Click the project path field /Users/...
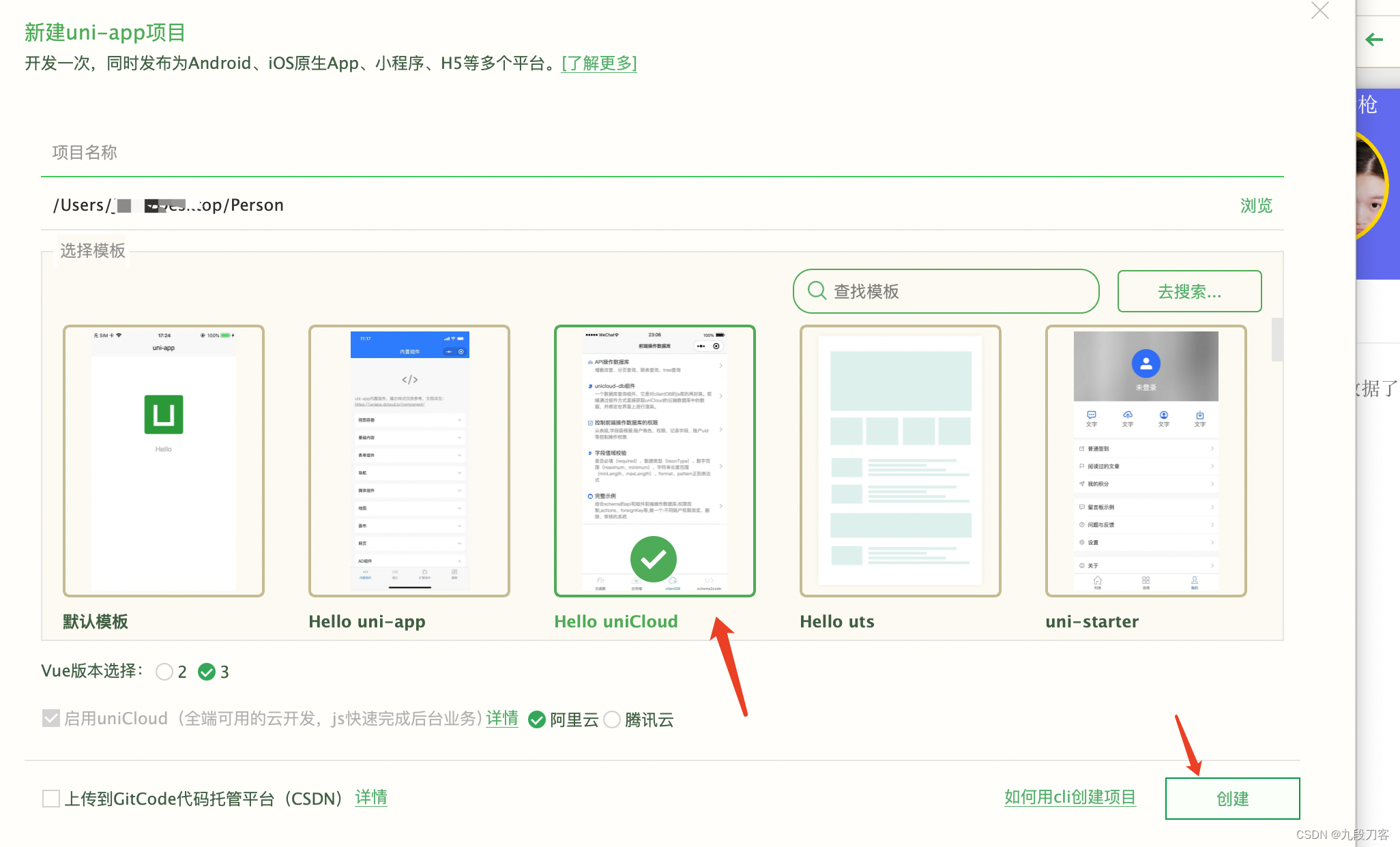Screen dimensions: 1400x847 click(635, 205)
